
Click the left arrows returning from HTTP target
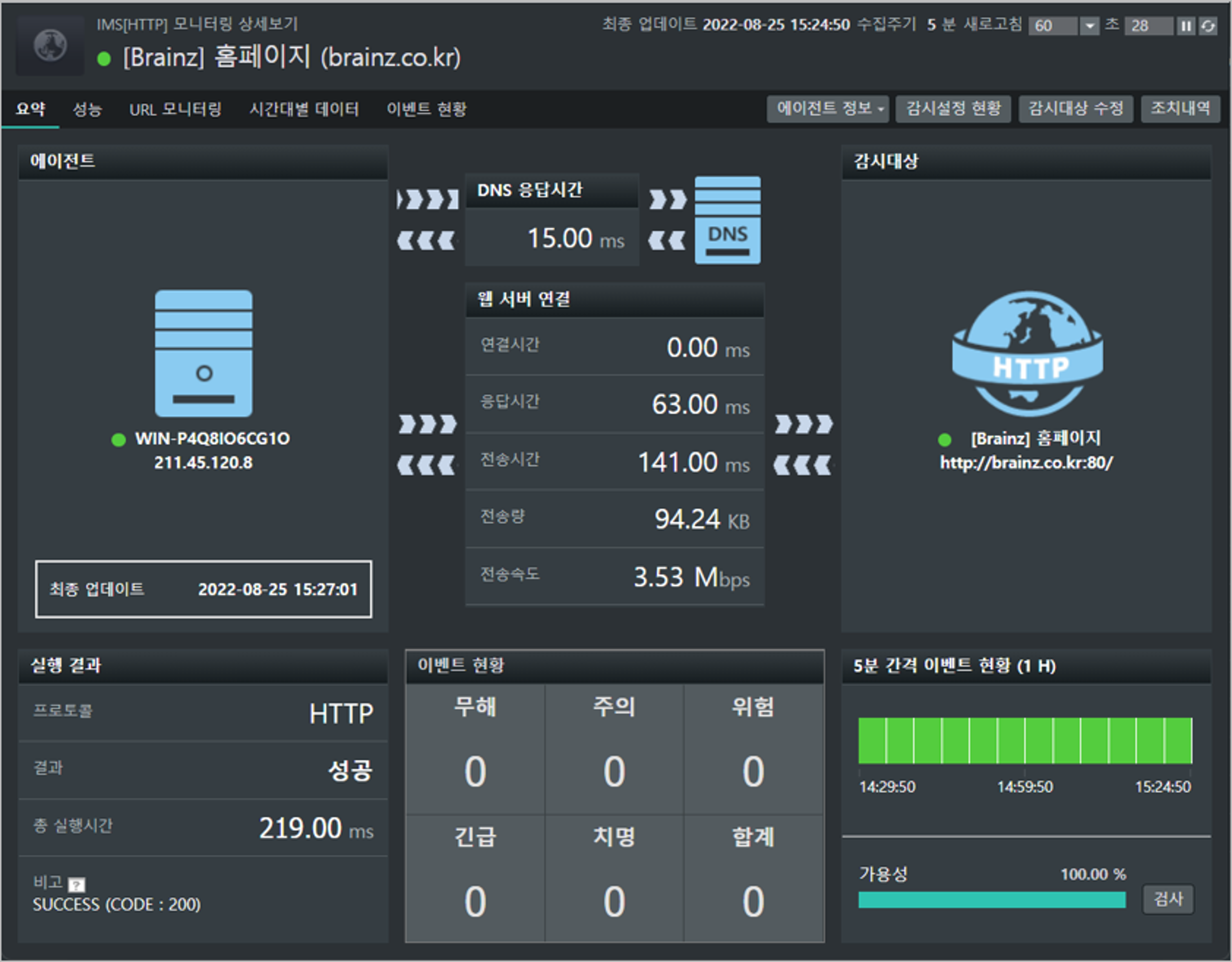(803, 465)
